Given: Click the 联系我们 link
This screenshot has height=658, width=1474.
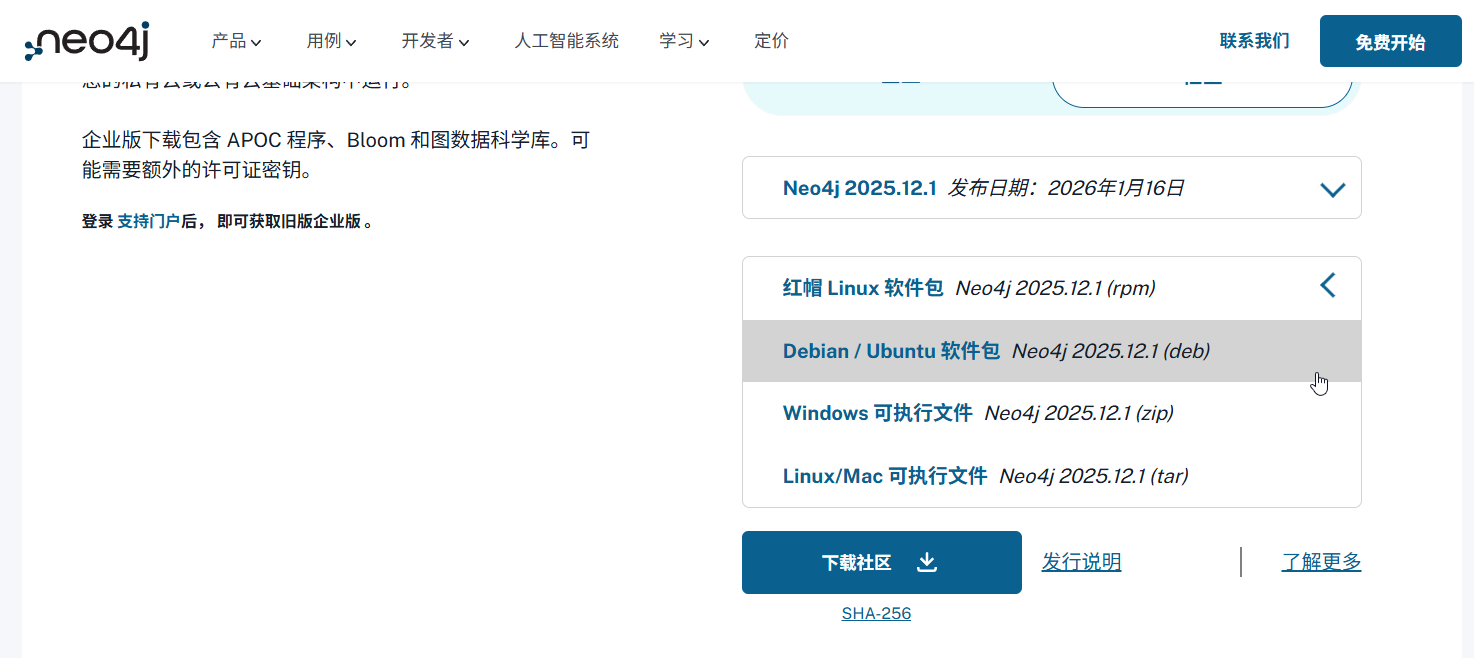Looking at the screenshot, I should [x=1254, y=41].
